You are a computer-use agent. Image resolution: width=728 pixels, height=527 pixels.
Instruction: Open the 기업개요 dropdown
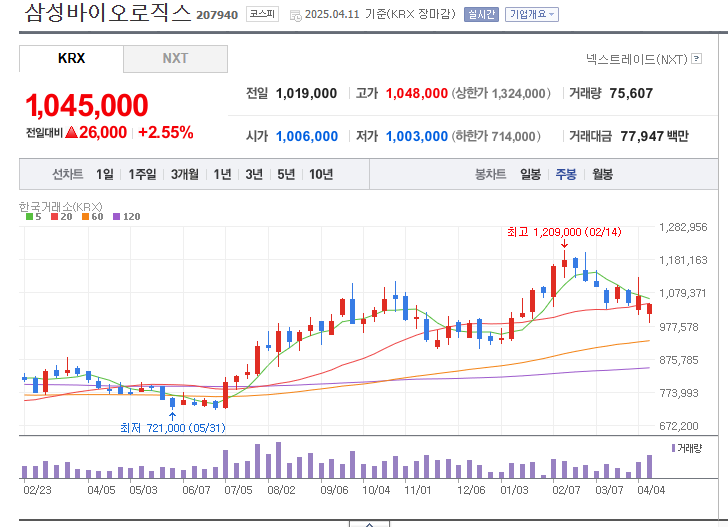(x=532, y=14)
